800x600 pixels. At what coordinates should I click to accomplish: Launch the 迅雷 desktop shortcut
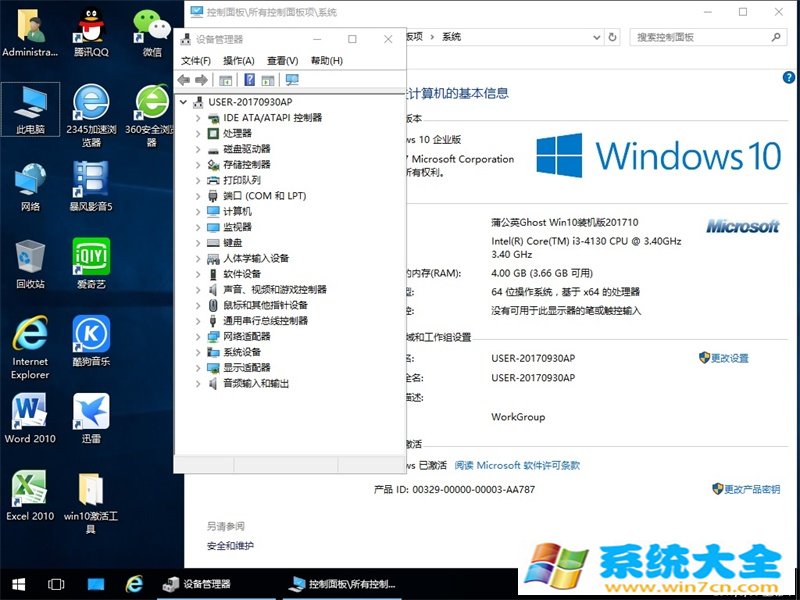point(91,418)
